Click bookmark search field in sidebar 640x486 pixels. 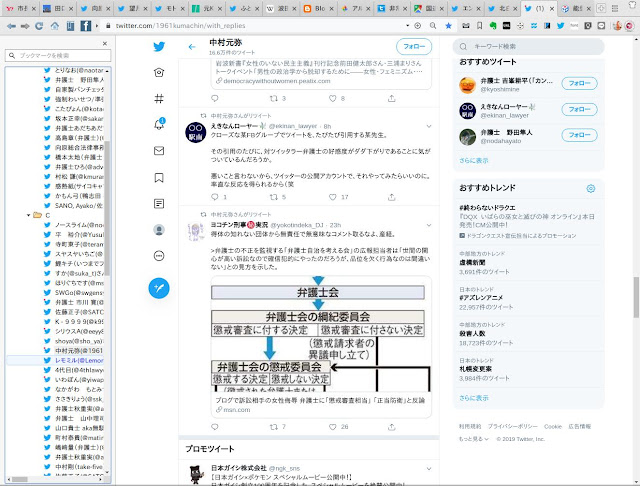tap(58, 55)
